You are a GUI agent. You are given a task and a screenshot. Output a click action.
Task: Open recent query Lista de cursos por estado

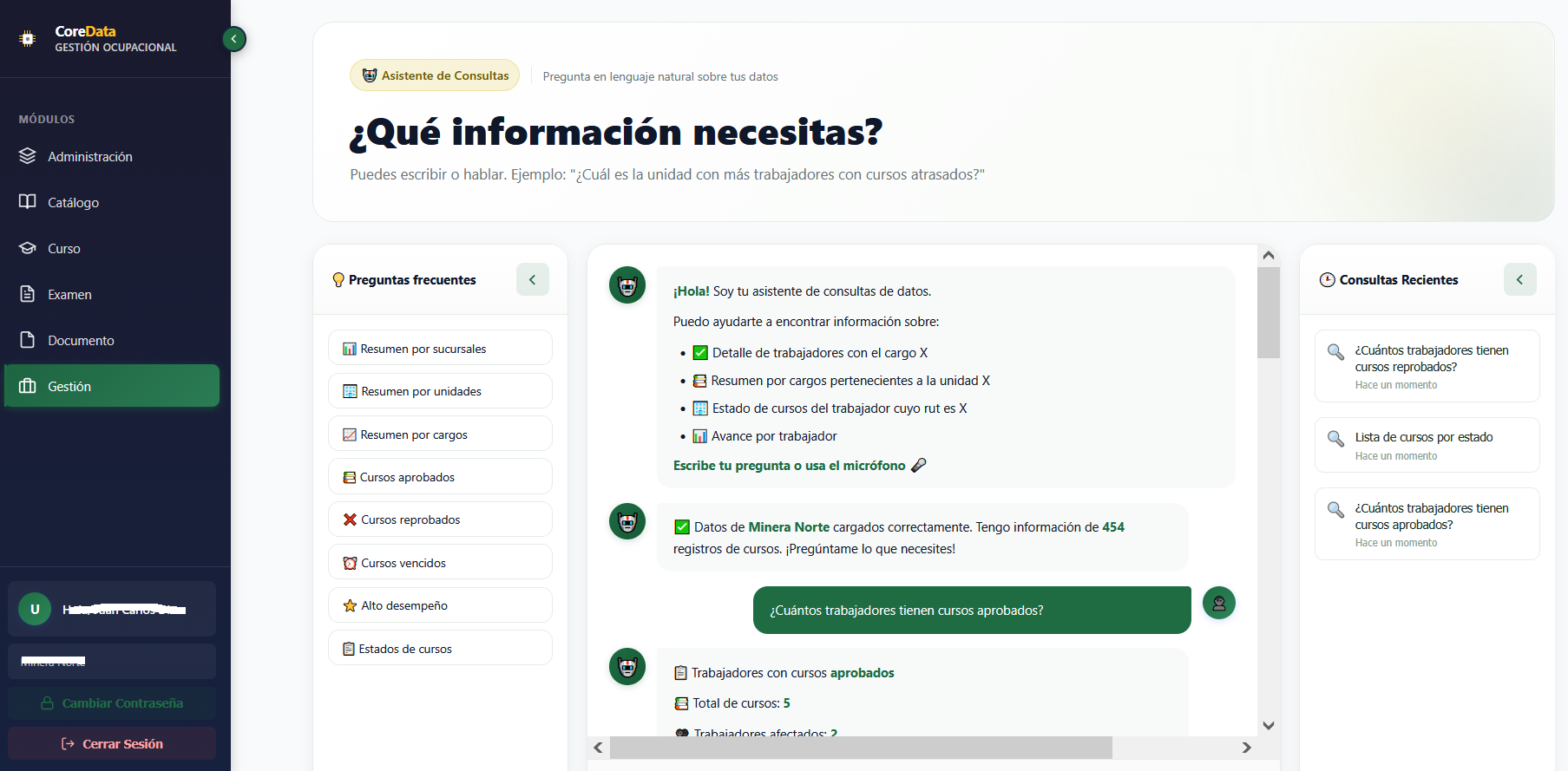[x=1427, y=445]
